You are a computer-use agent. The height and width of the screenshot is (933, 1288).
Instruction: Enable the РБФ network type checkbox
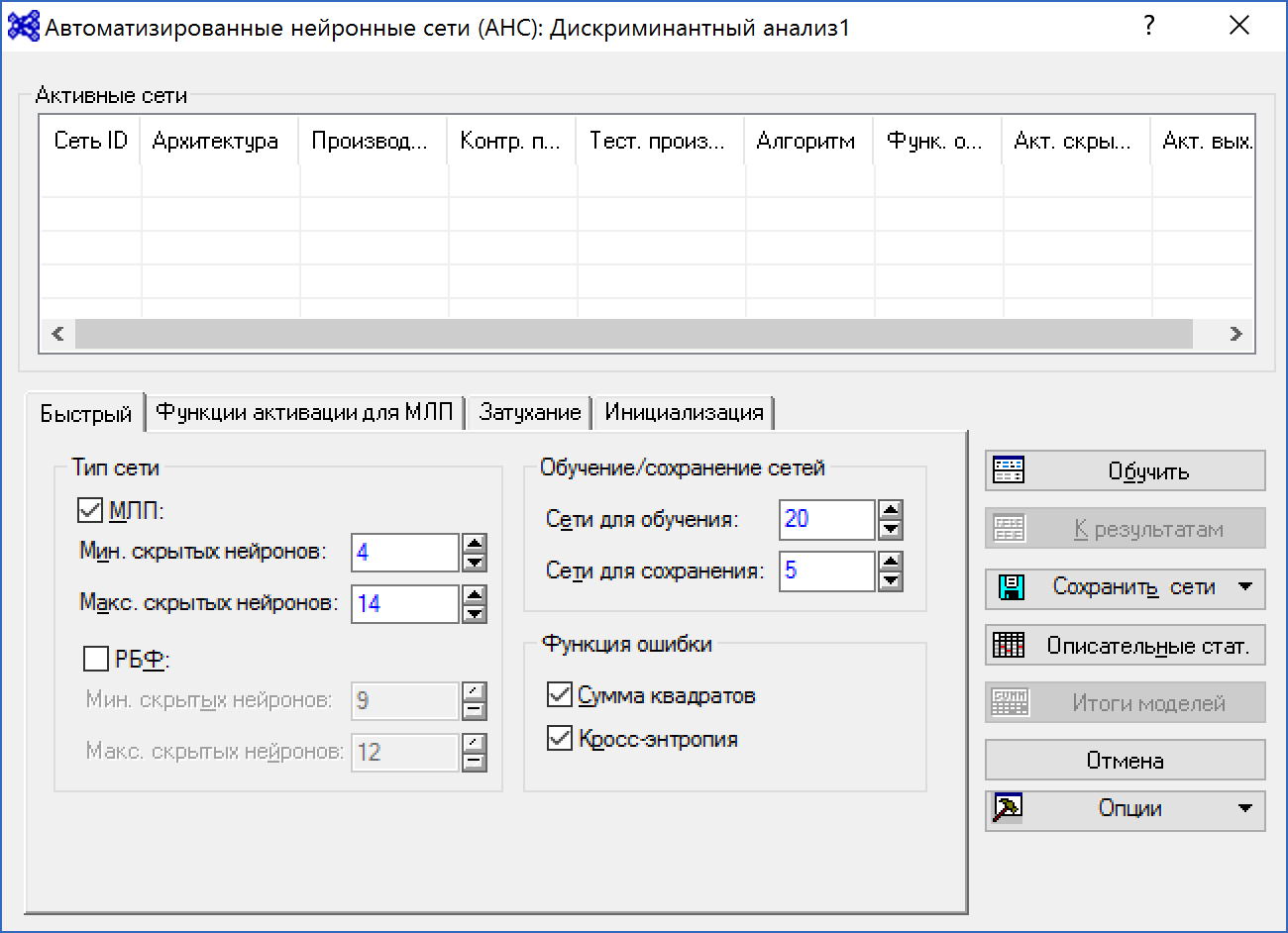pos(96,659)
